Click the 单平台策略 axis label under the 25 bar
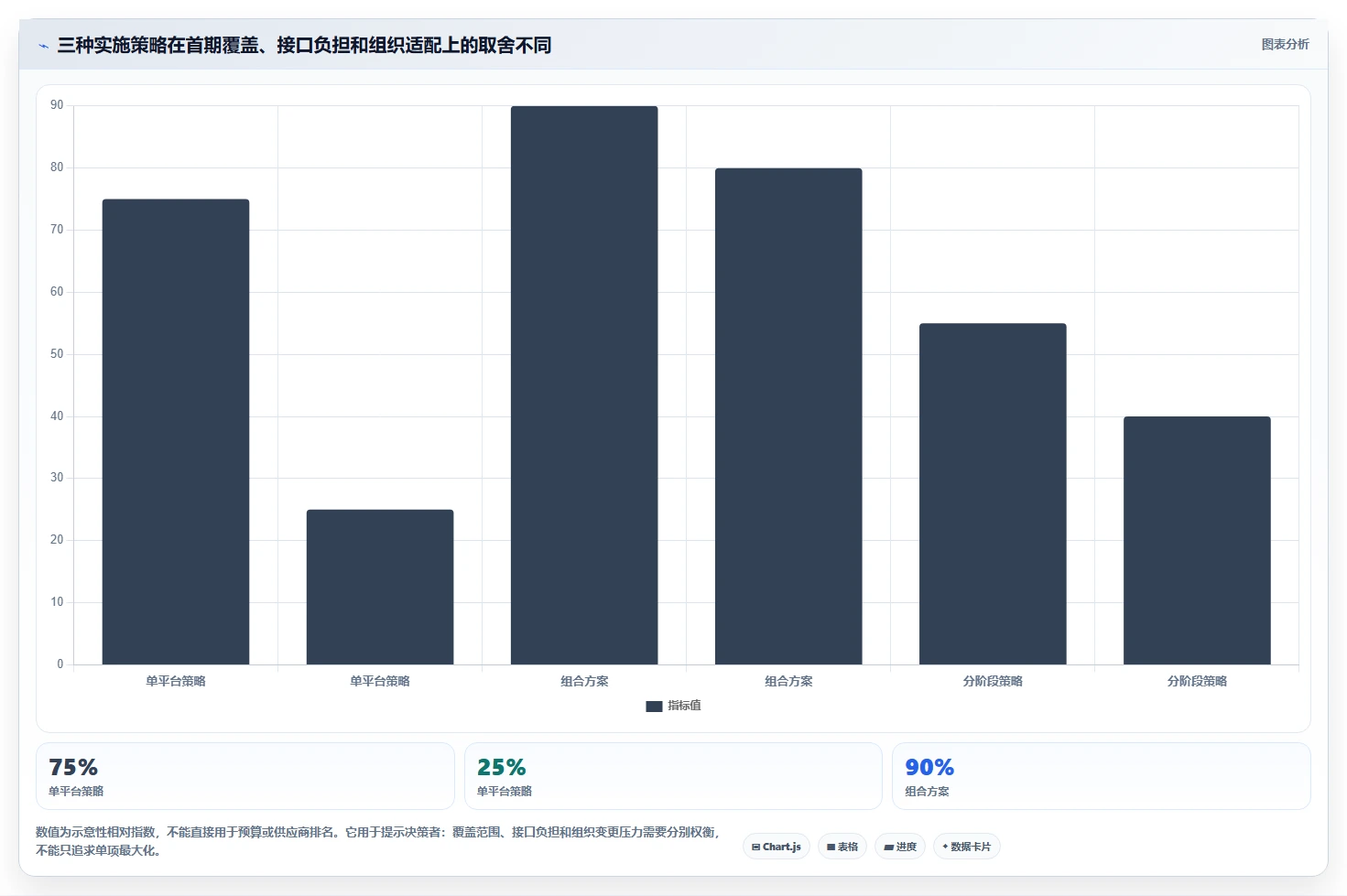Screen dimensions: 1347x896 (380, 681)
